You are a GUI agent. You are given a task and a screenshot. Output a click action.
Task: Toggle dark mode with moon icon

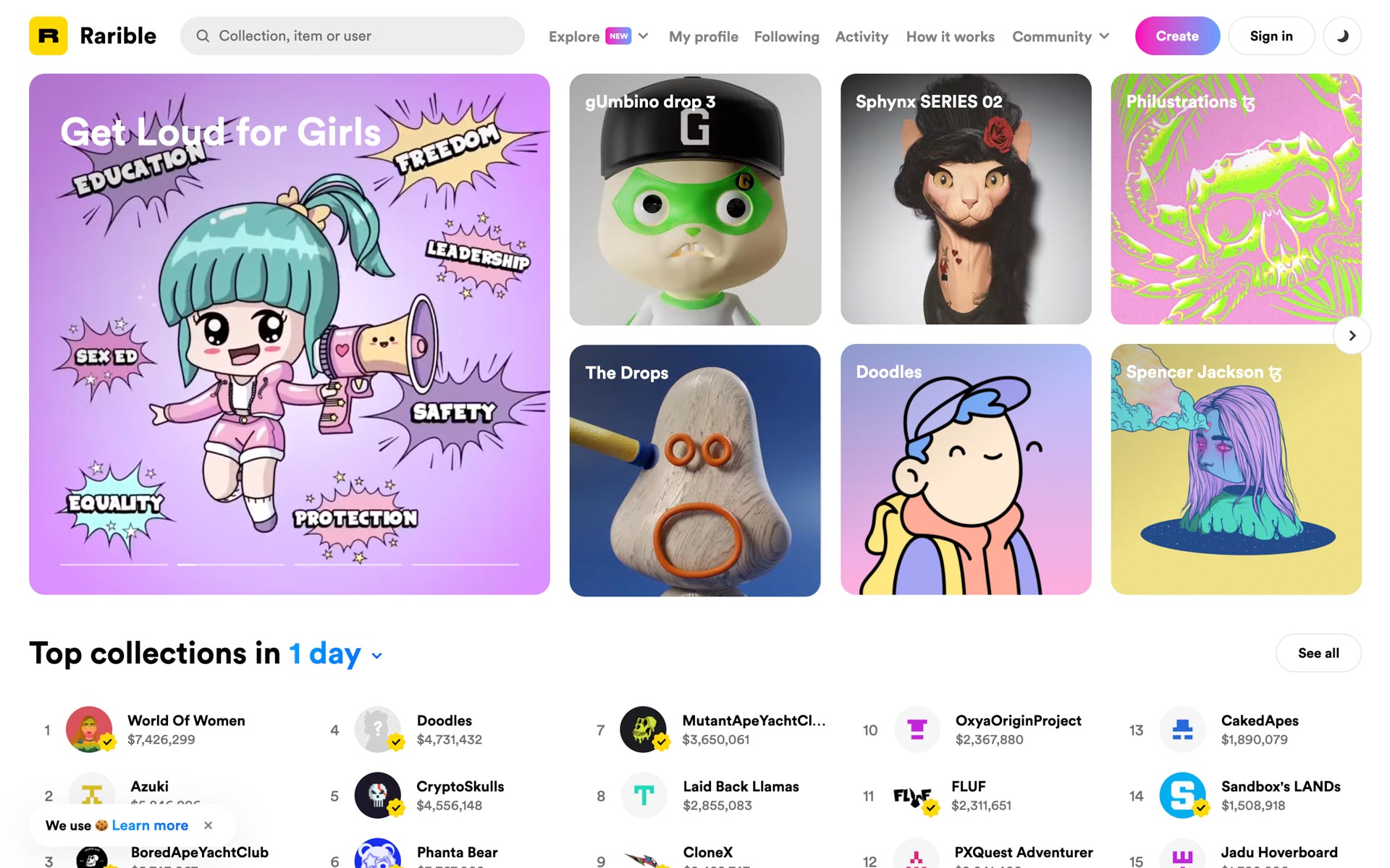coord(1342,35)
